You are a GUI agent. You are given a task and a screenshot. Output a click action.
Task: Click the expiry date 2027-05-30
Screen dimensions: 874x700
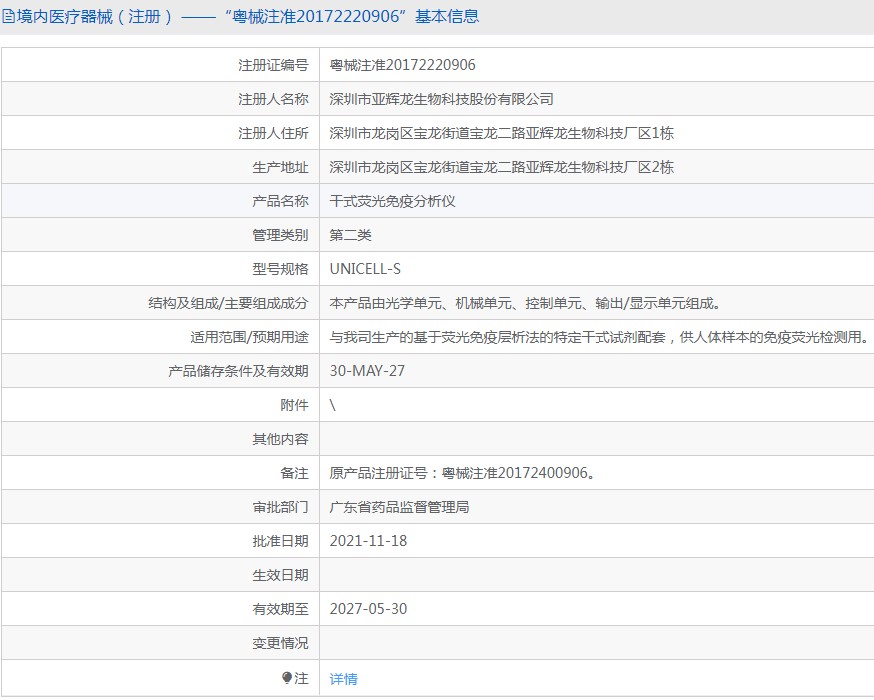tap(368, 609)
